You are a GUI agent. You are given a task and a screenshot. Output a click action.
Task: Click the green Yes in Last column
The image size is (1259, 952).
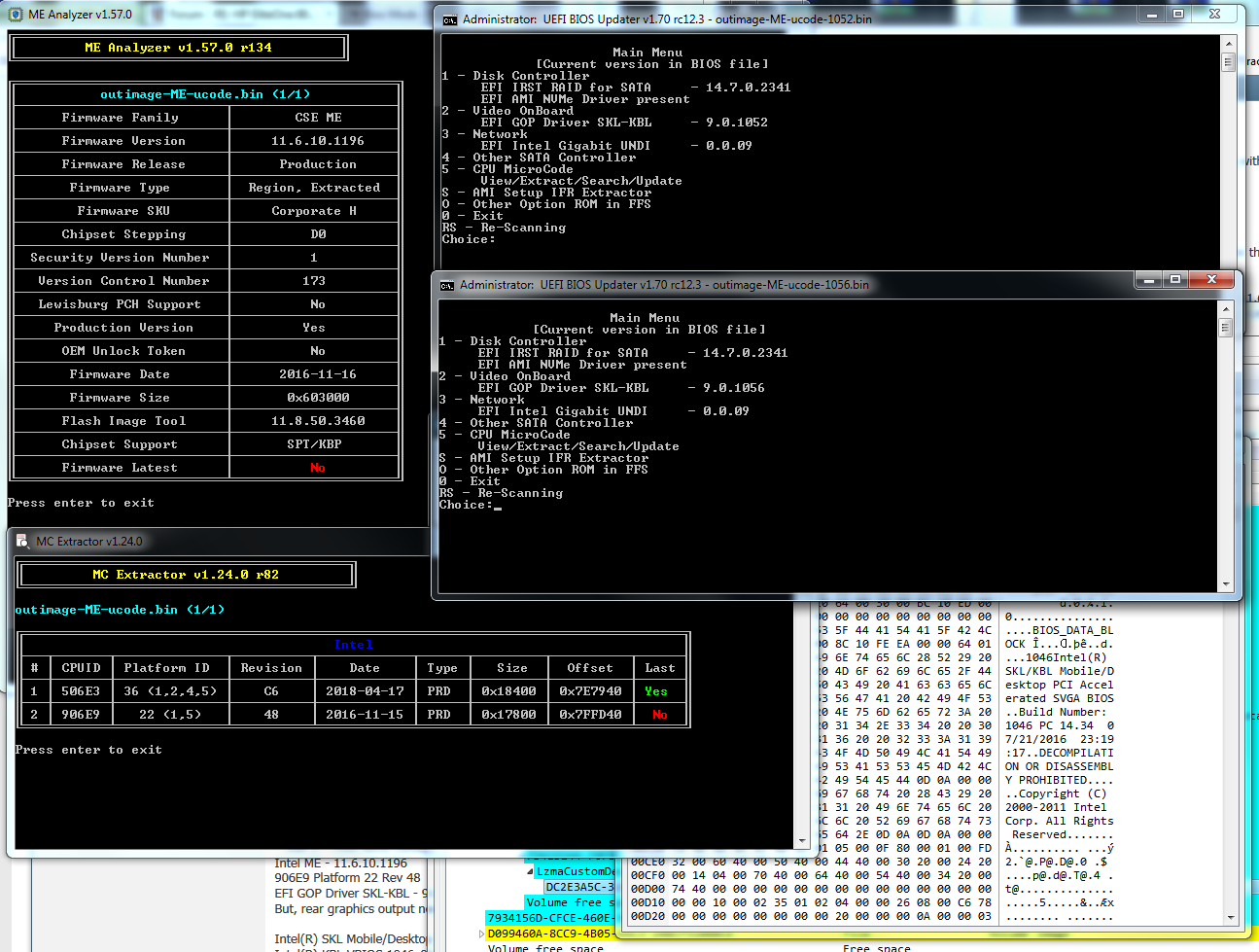[656, 691]
